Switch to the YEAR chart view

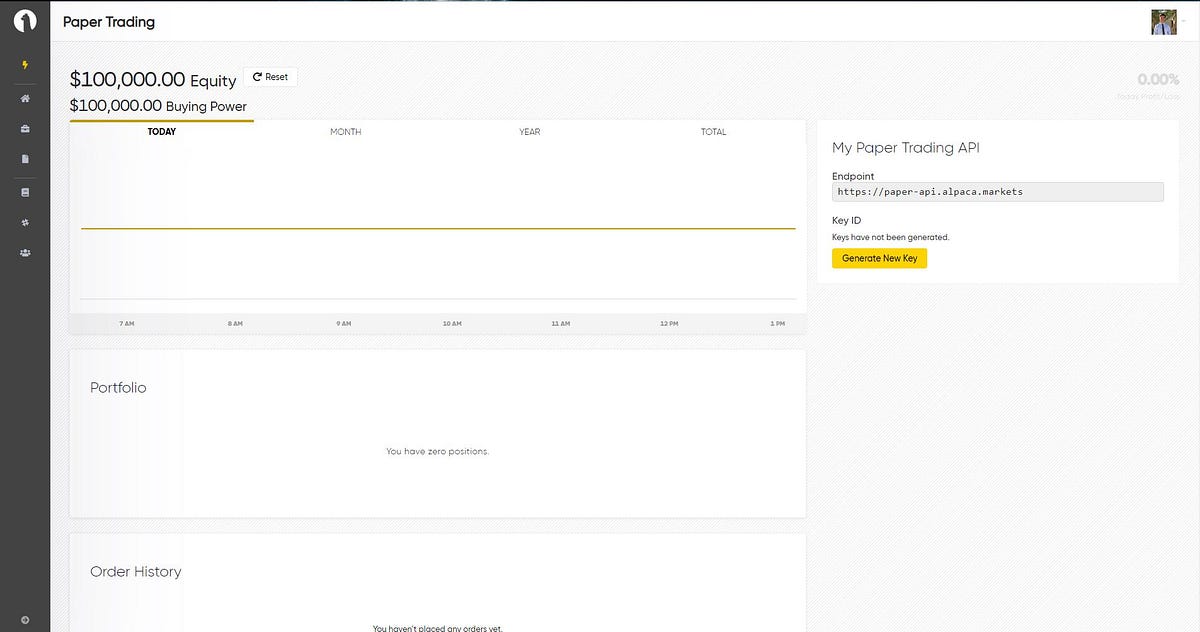pos(529,131)
